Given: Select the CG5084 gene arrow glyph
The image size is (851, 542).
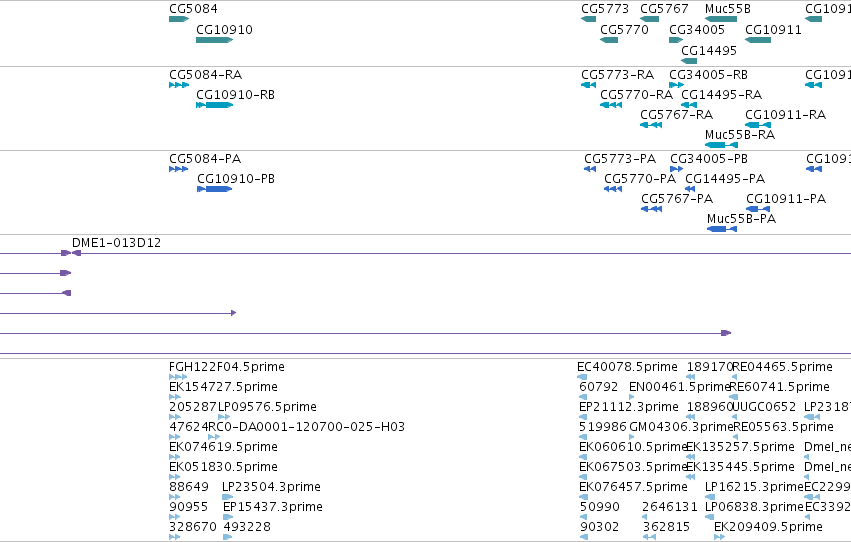Looking at the screenshot, I should 179,19.
